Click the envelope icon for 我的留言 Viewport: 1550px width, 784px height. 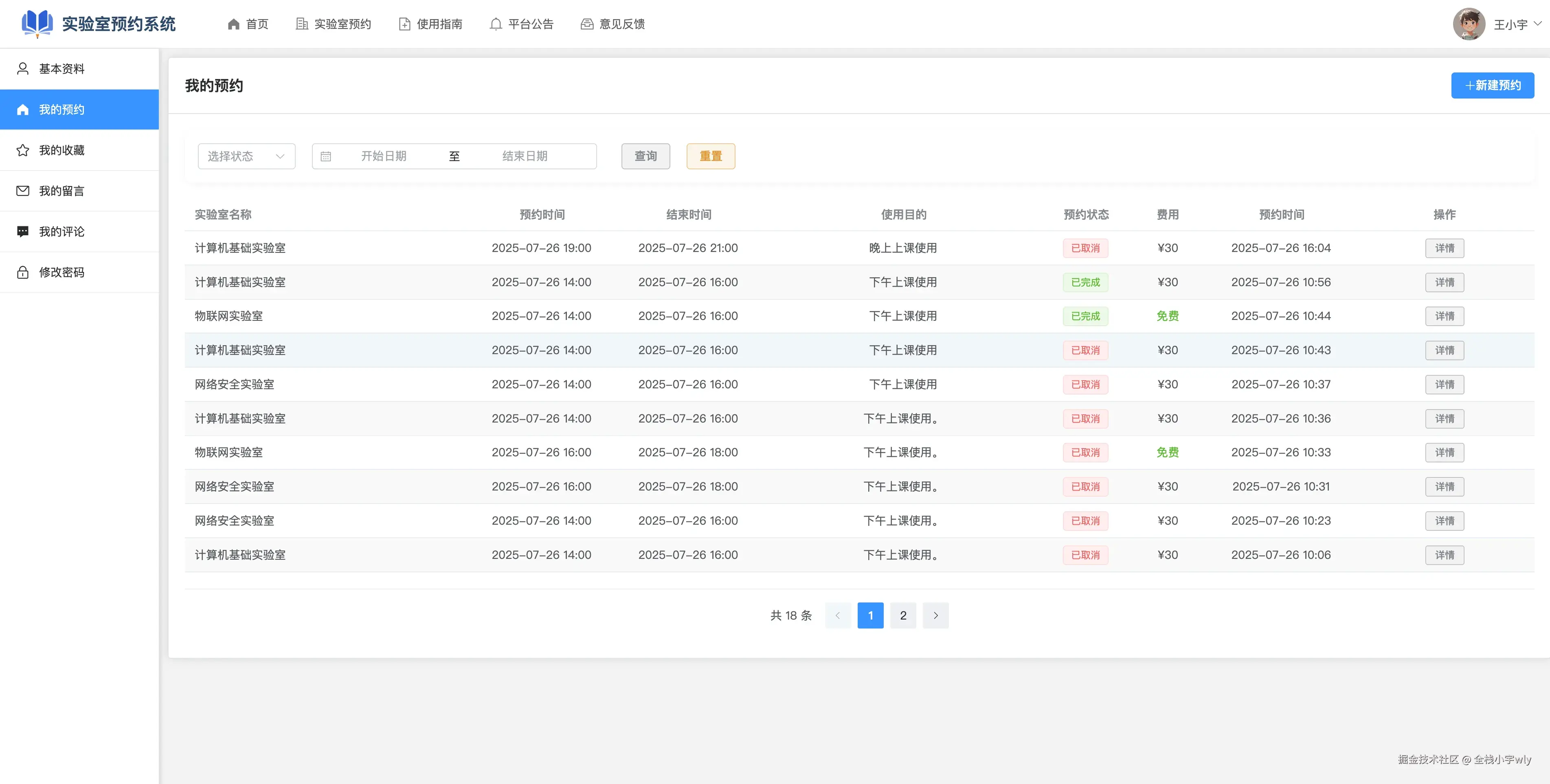pos(23,191)
